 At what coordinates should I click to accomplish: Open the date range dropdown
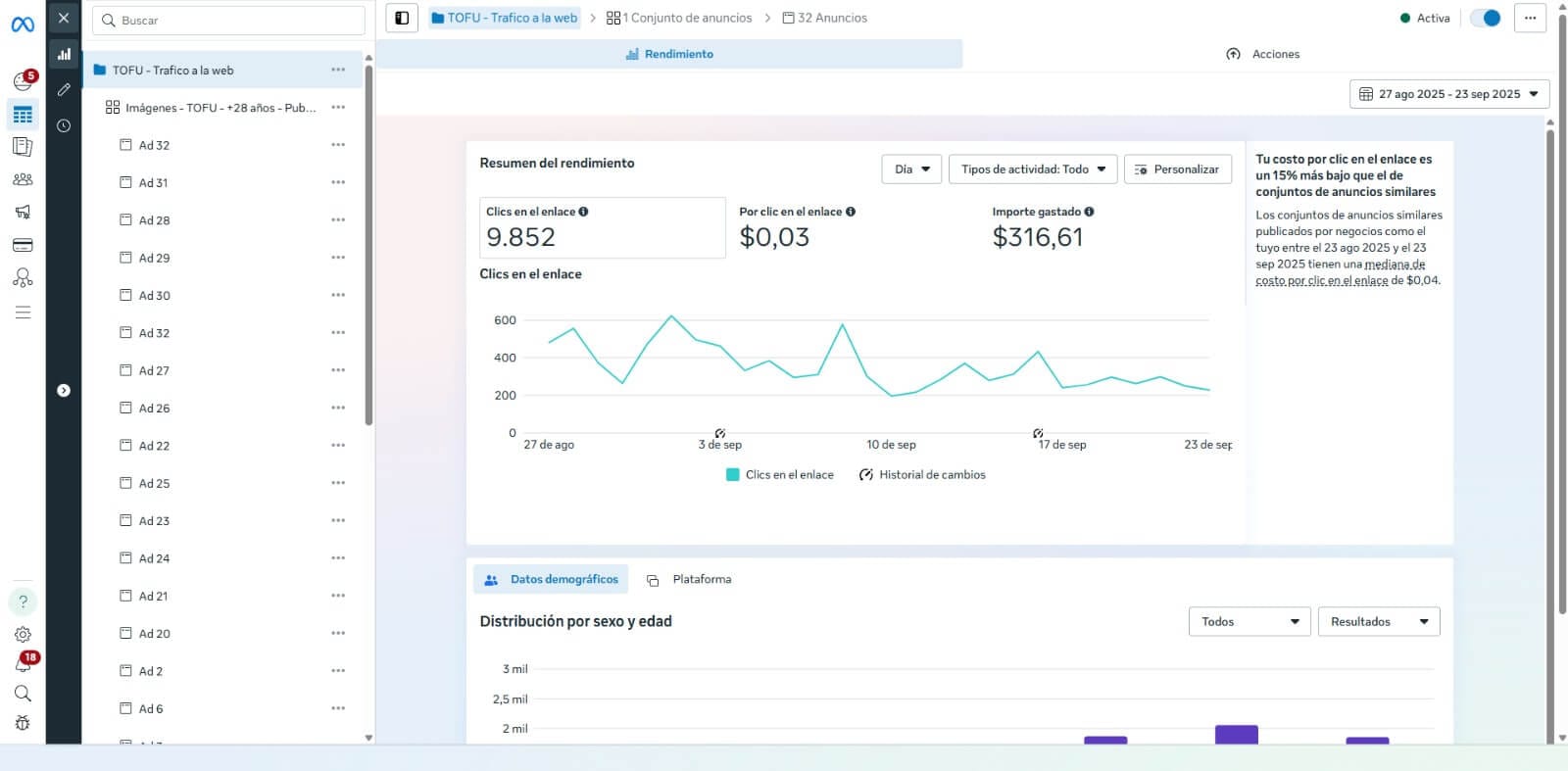coord(1448,94)
